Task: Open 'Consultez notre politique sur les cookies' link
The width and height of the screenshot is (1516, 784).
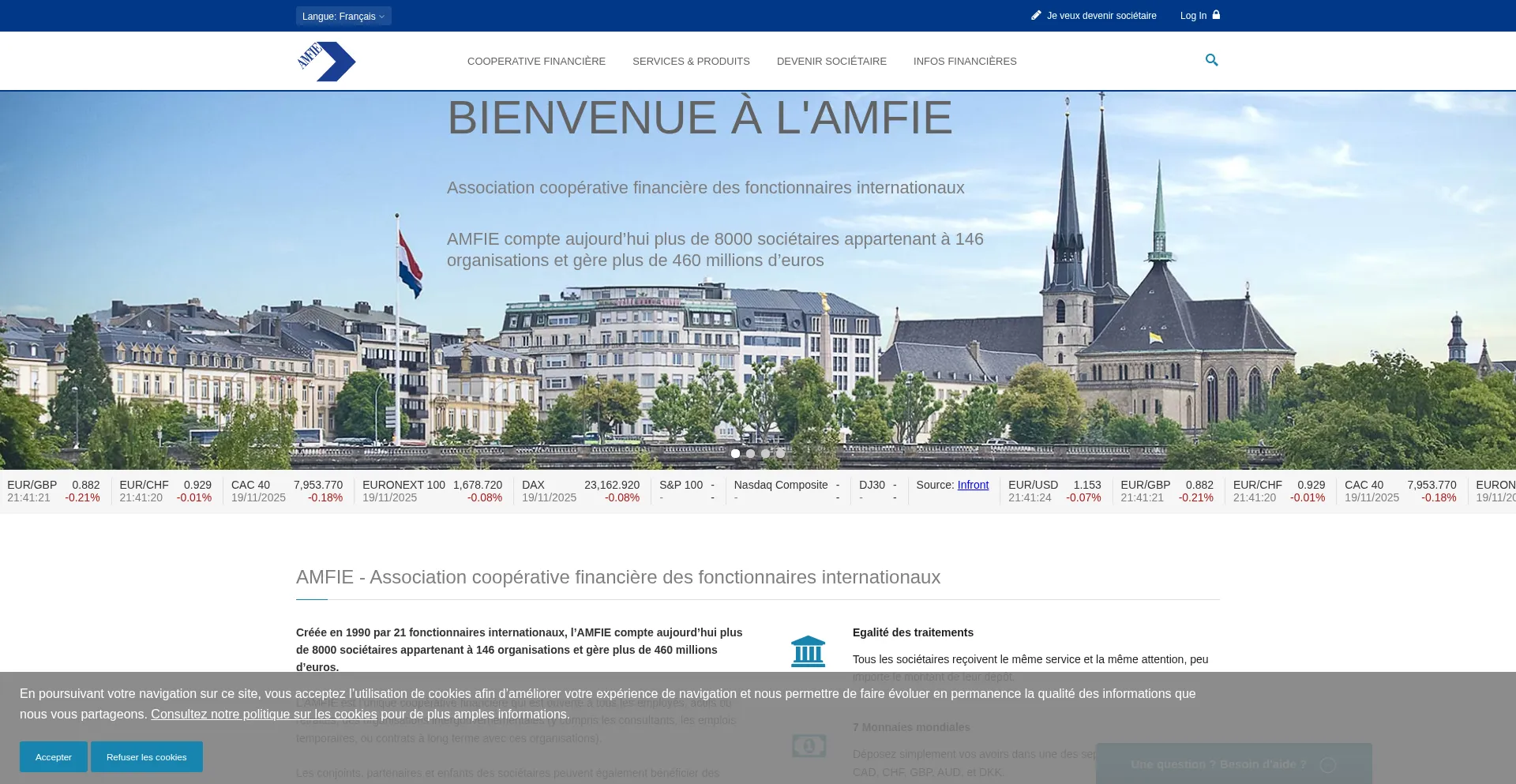Action: coord(264,714)
